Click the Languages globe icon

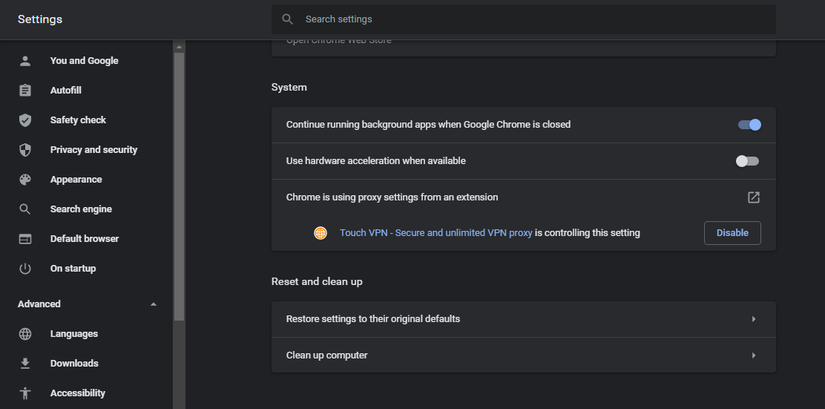click(x=26, y=334)
